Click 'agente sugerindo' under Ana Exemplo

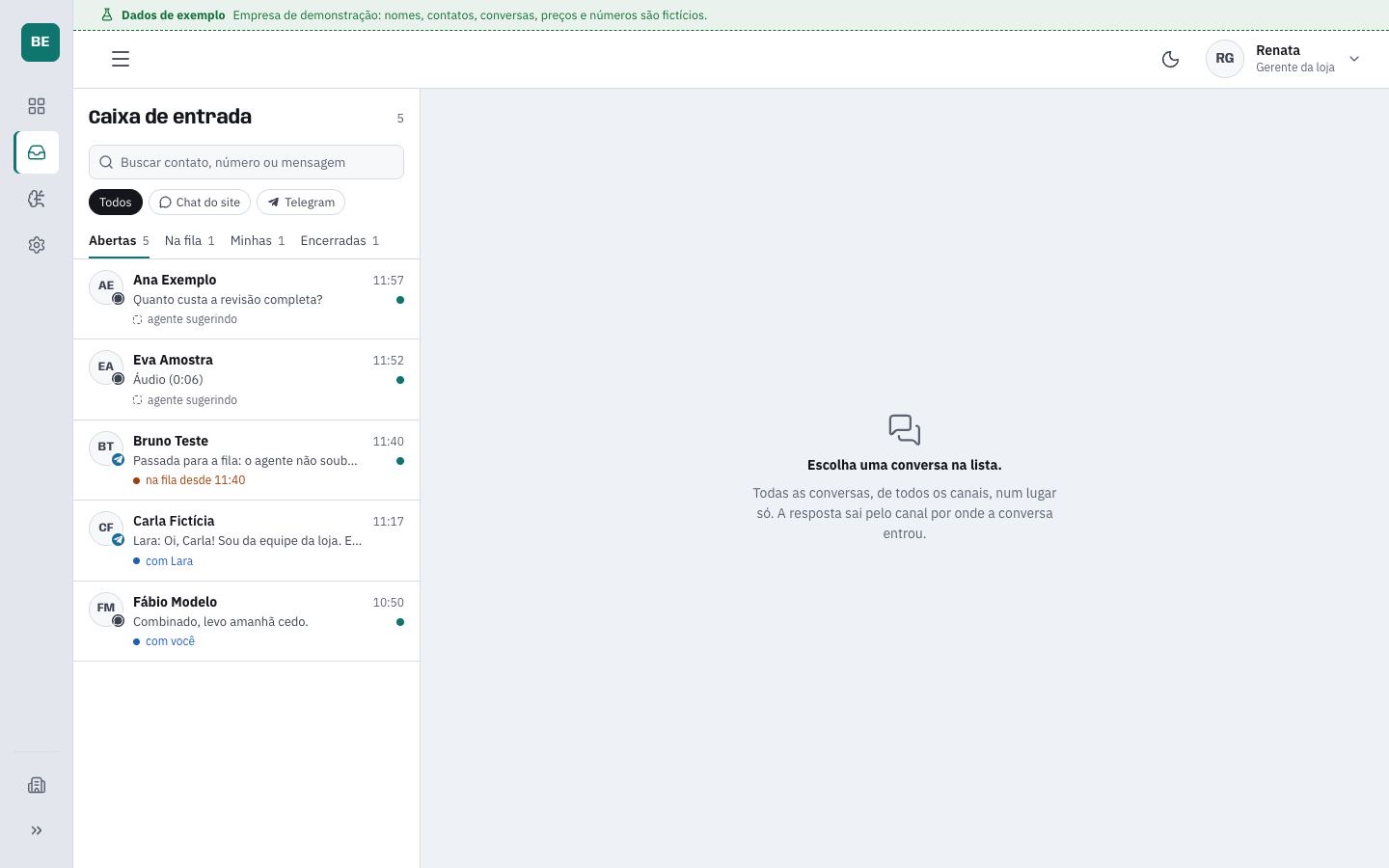pos(185,319)
